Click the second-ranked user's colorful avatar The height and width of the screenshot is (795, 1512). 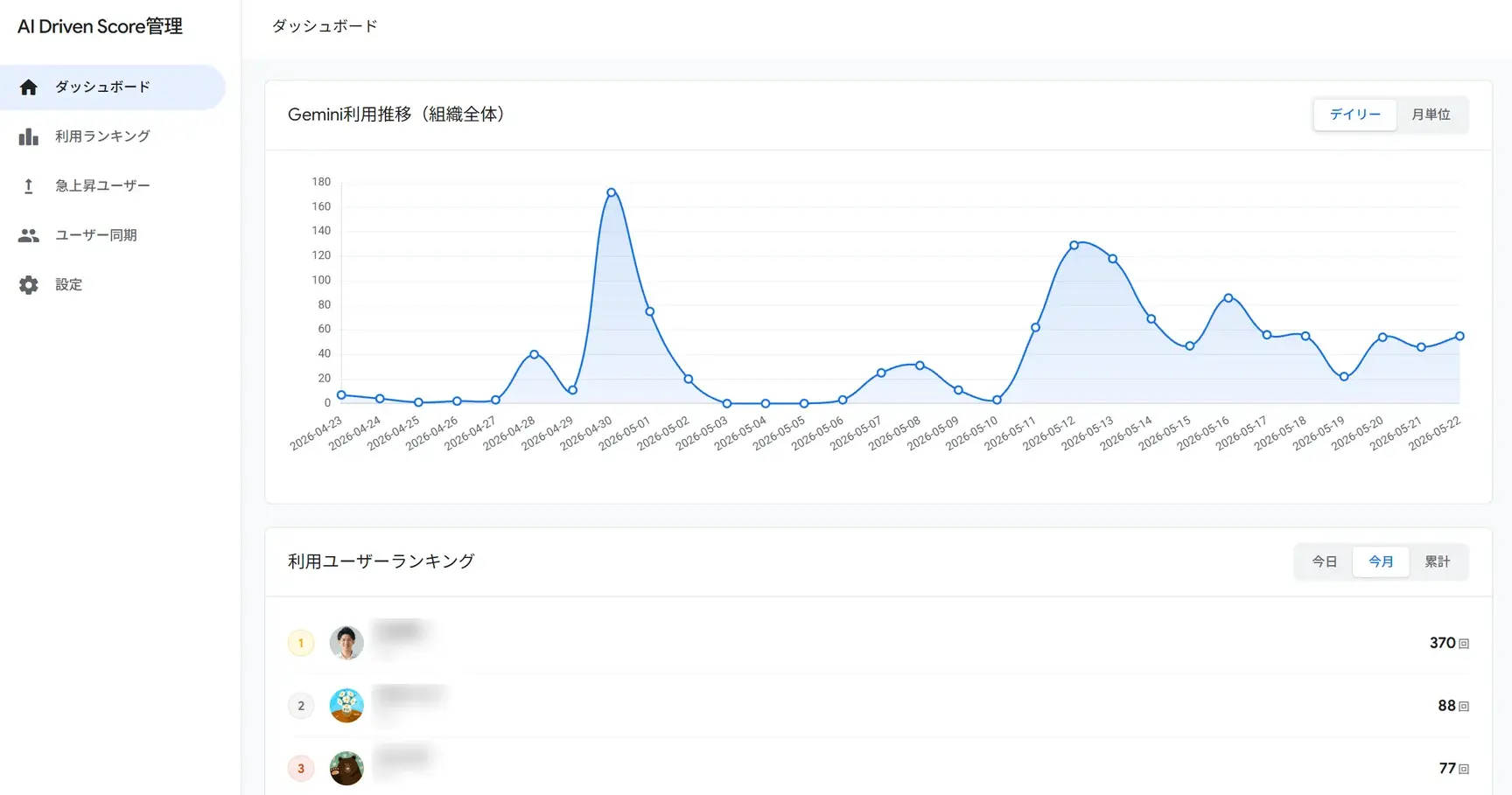pos(346,706)
